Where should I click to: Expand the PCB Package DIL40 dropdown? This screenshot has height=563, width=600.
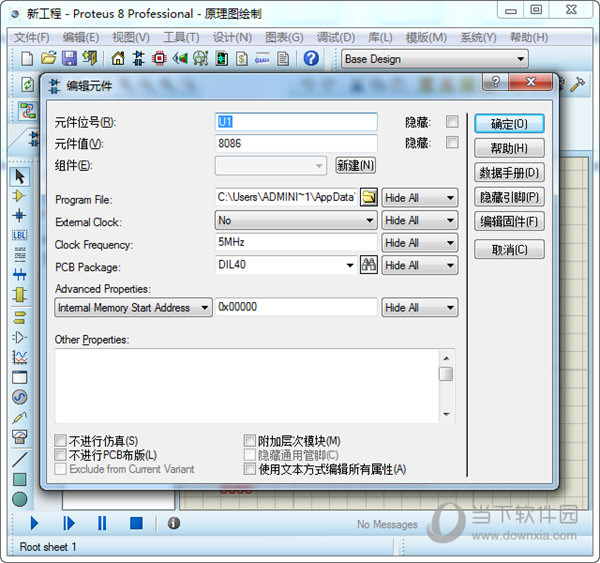[350, 265]
